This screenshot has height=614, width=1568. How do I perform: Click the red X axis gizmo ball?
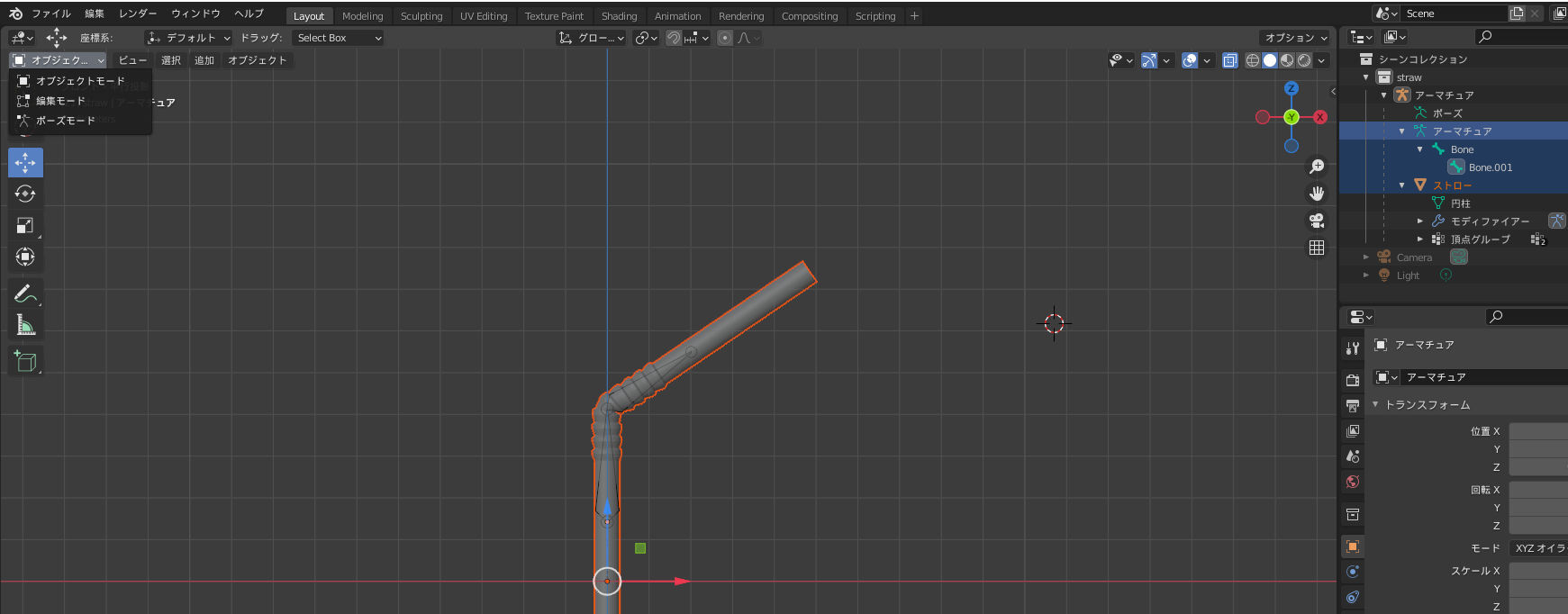click(1319, 117)
